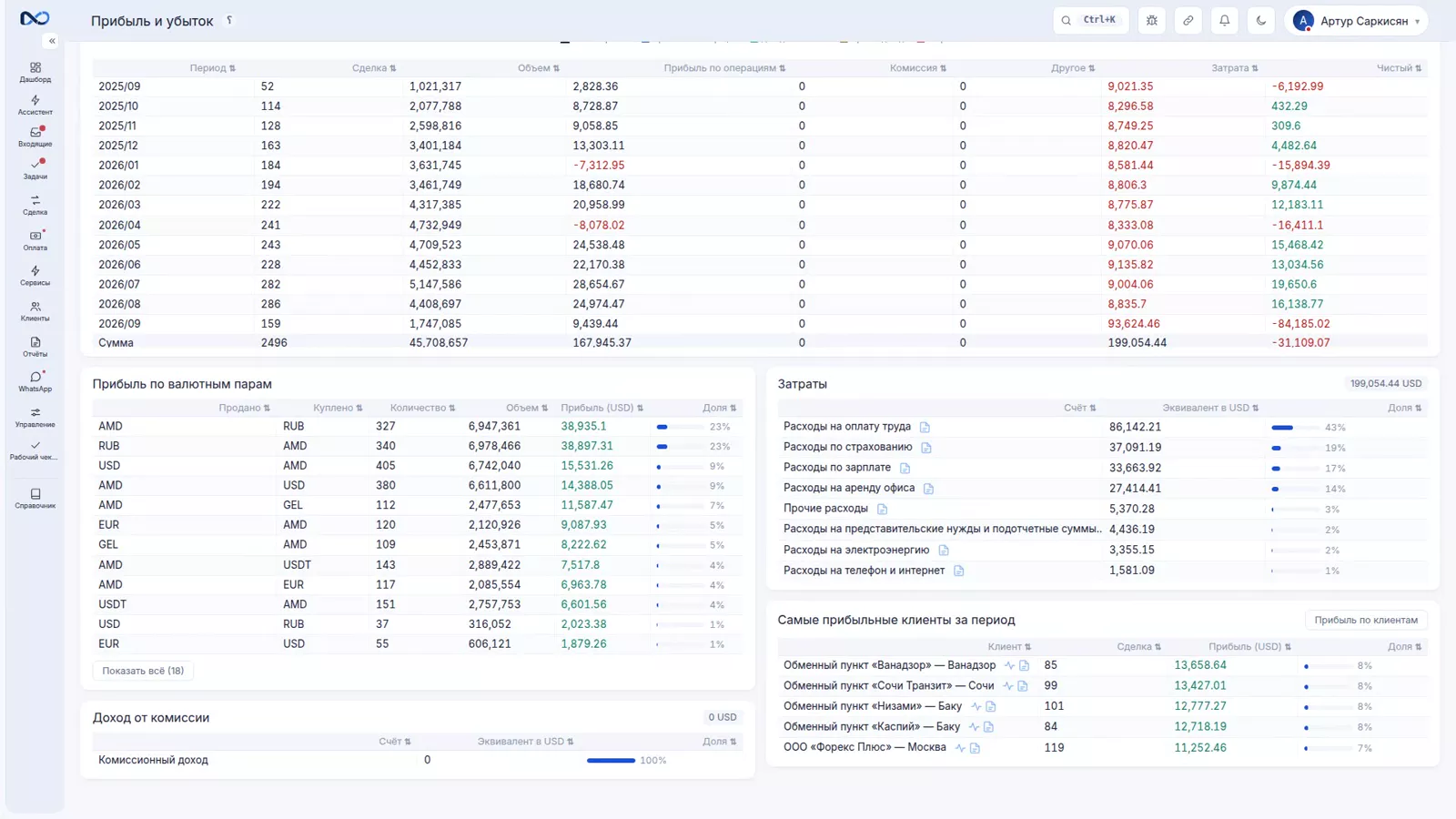Sort currency pairs by Прибыль (USD)
The height and width of the screenshot is (819, 1456).
[x=602, y=408]
